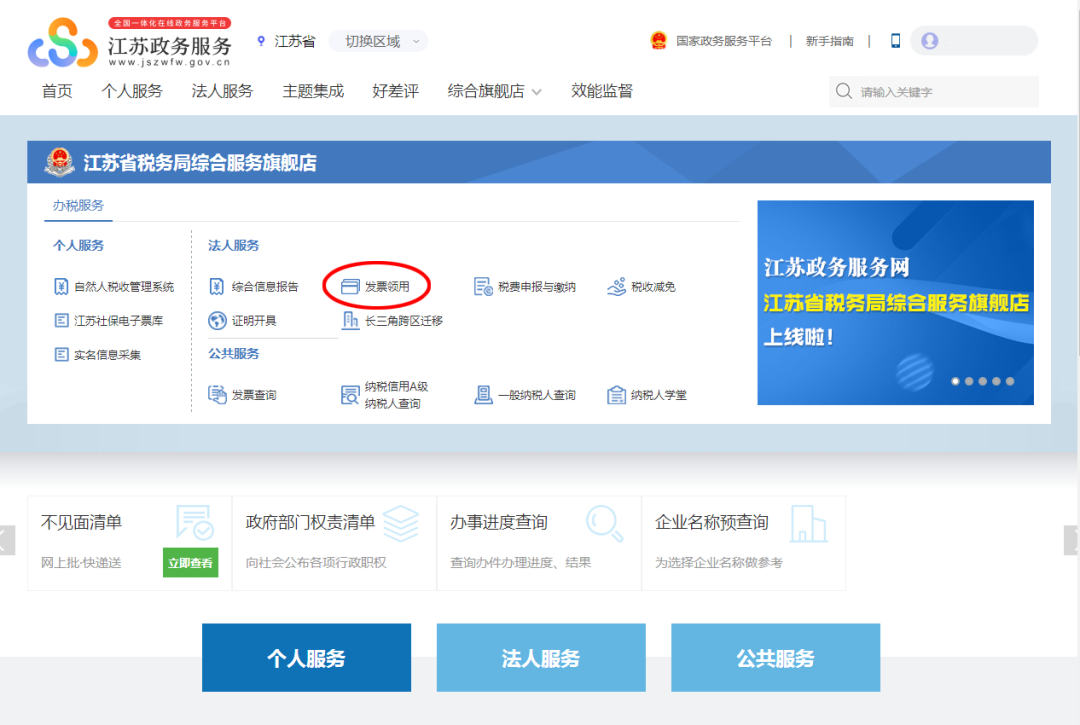
Task: Click the location pin icon beside 江苏省
Action: [x=261, y=41]
